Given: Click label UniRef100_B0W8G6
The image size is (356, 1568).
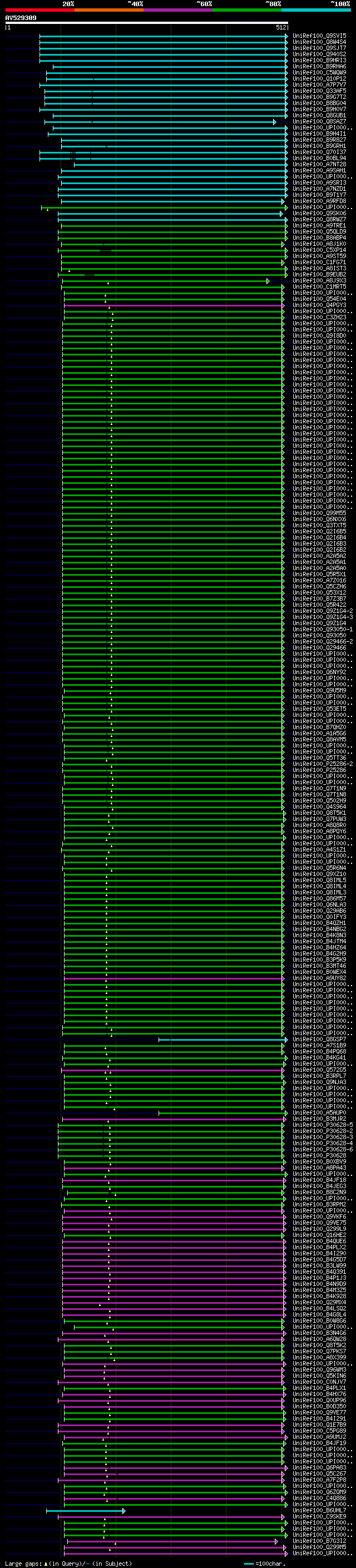Looking at the screenshot, I should click(x=319, y=1320).
